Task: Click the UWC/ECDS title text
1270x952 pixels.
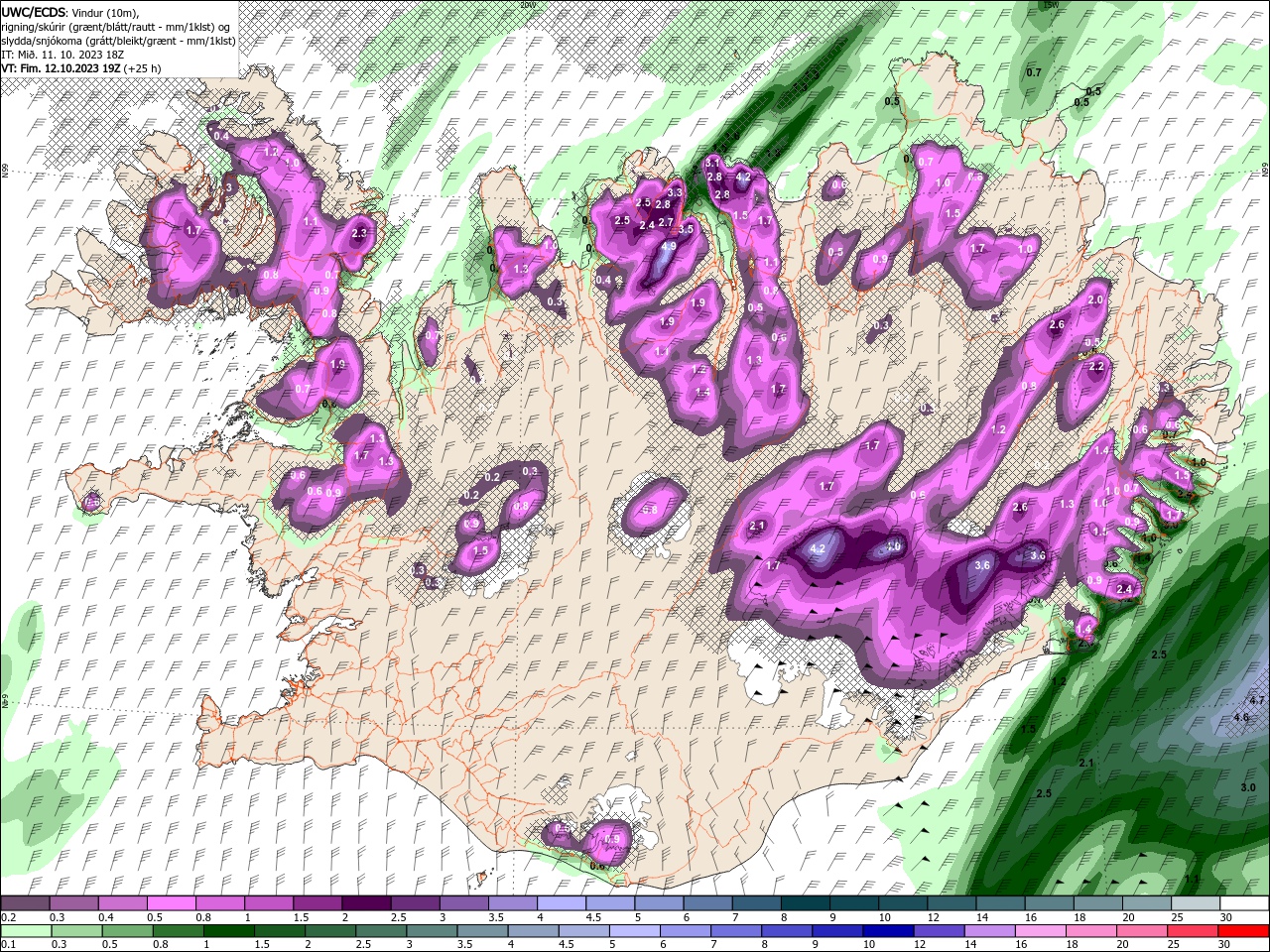Action: [34, 11]
